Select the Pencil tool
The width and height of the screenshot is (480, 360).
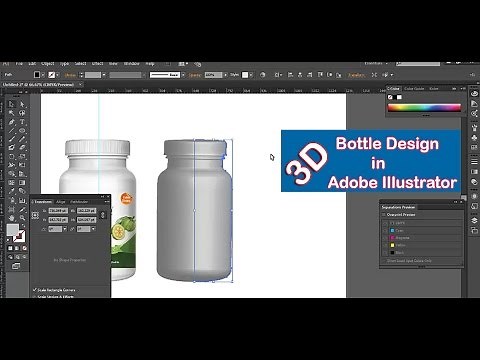[x=22, y=139]
